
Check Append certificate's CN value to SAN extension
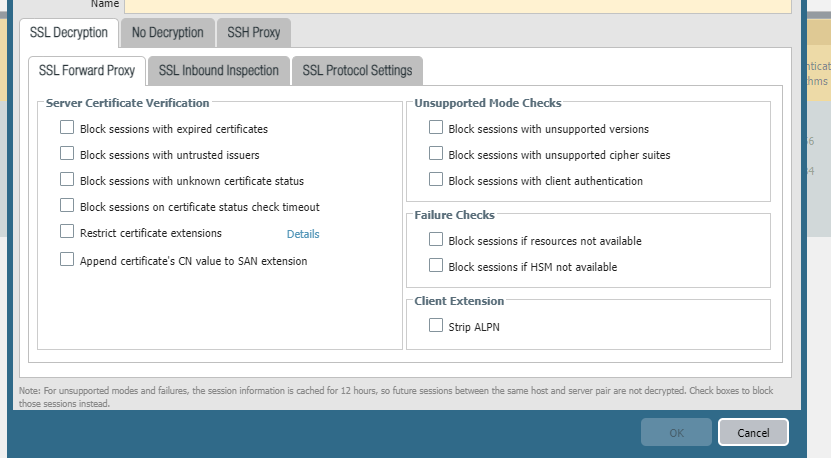click(x=67, y=260)
